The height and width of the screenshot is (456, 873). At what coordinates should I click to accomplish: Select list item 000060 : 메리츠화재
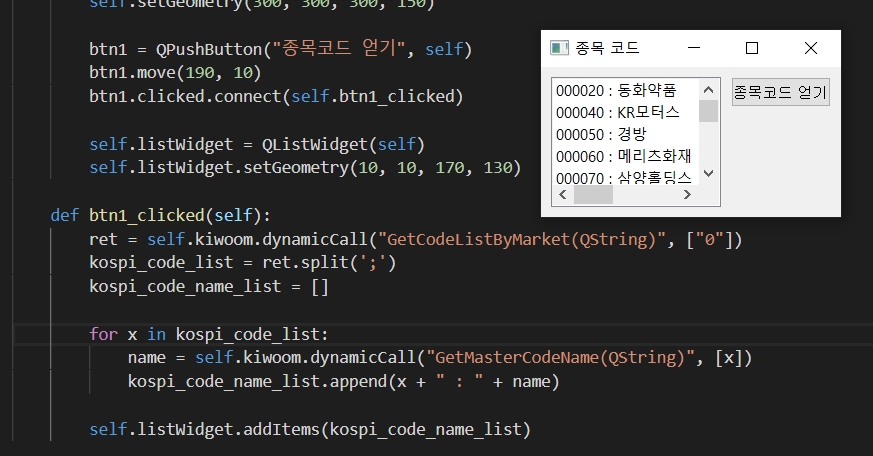[625, 156]
